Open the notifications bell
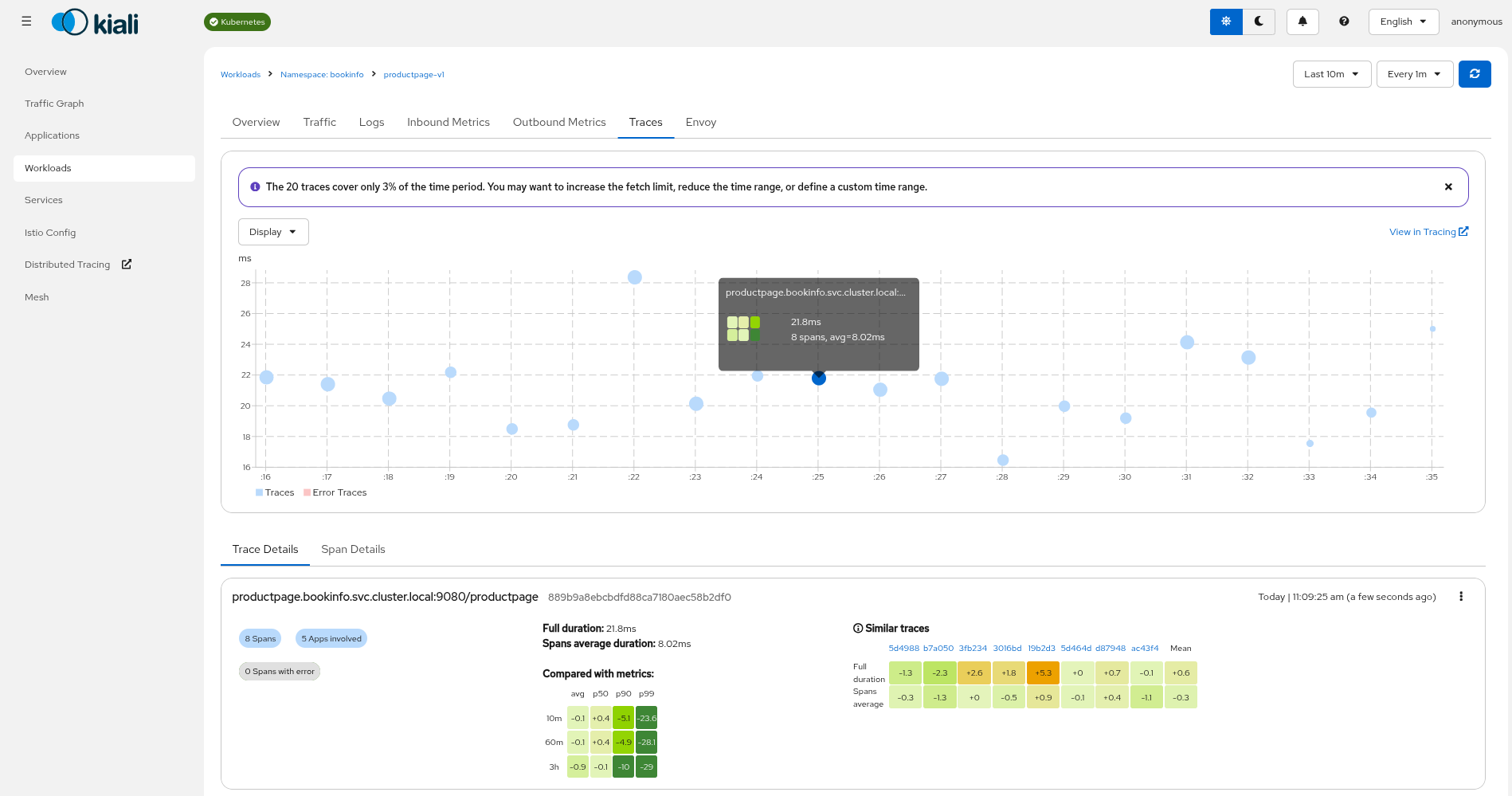Image resolution: width=1512 pixels, height=796 pixels. tap(1302, 22)
